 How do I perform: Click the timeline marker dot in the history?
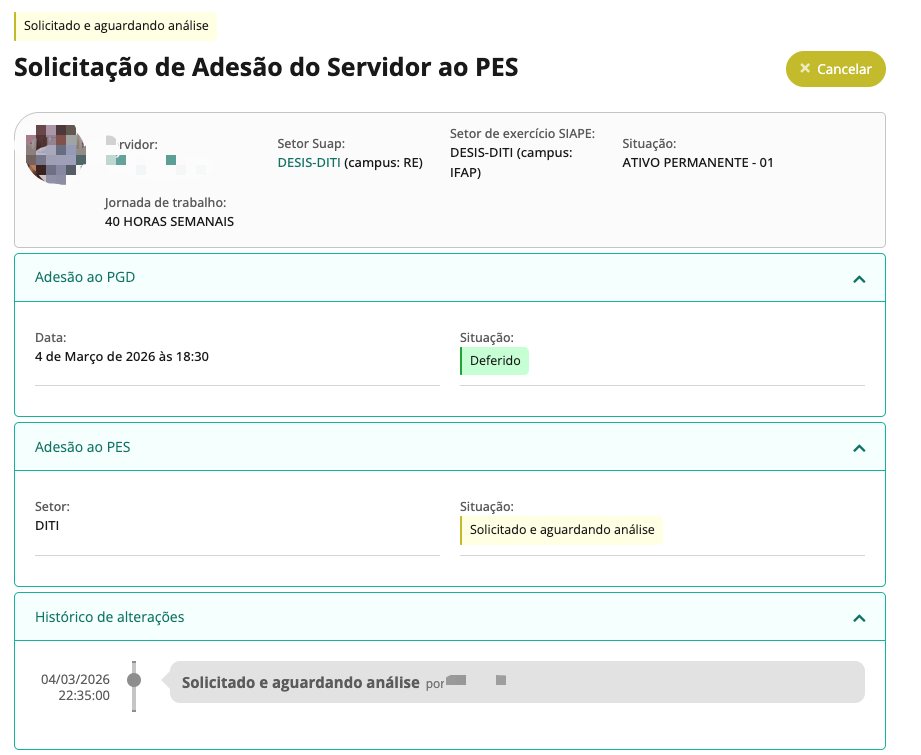[134, 680]
